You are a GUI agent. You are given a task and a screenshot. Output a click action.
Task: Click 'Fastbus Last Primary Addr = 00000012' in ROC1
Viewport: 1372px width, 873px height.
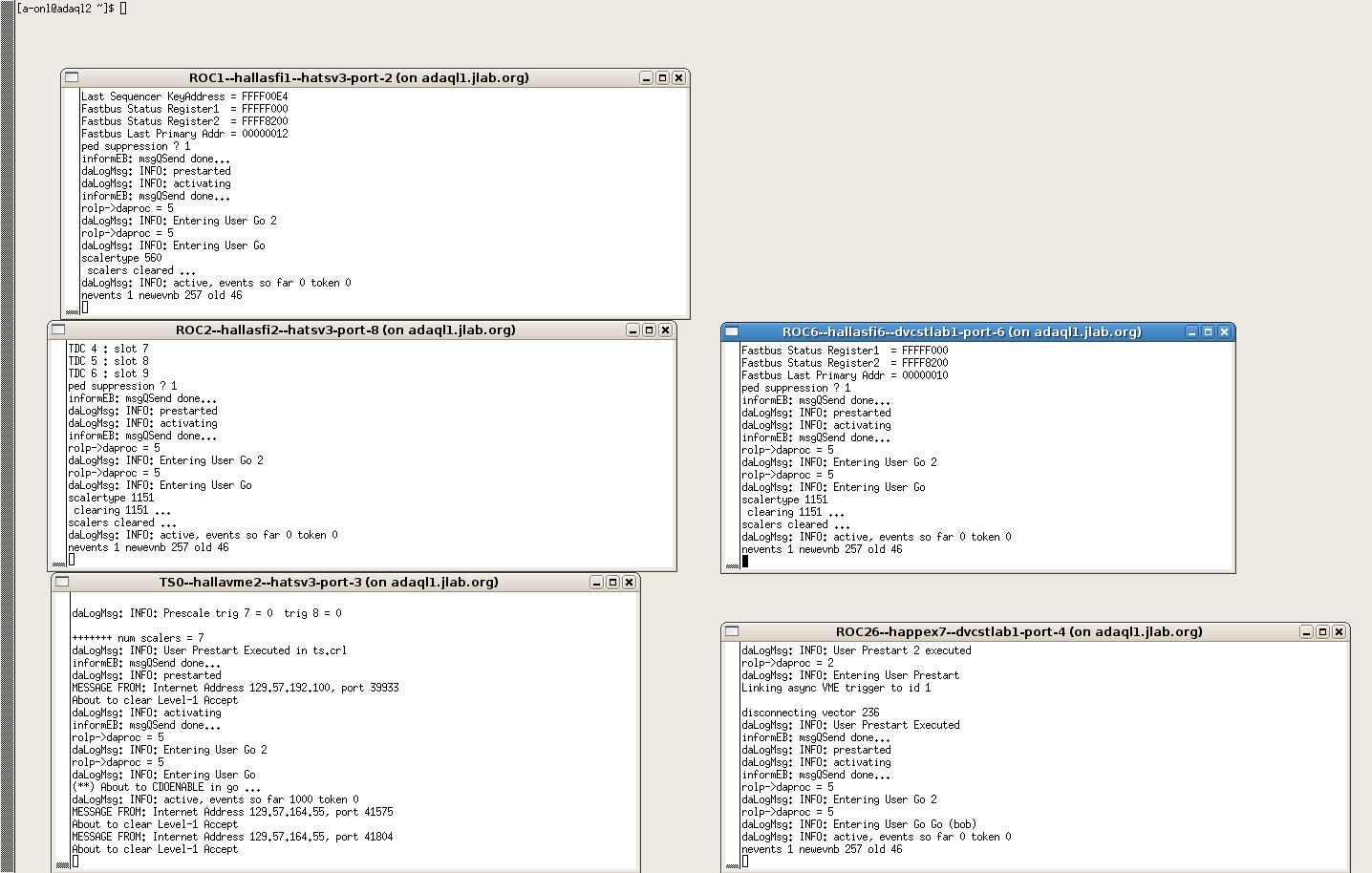point(184,134)
